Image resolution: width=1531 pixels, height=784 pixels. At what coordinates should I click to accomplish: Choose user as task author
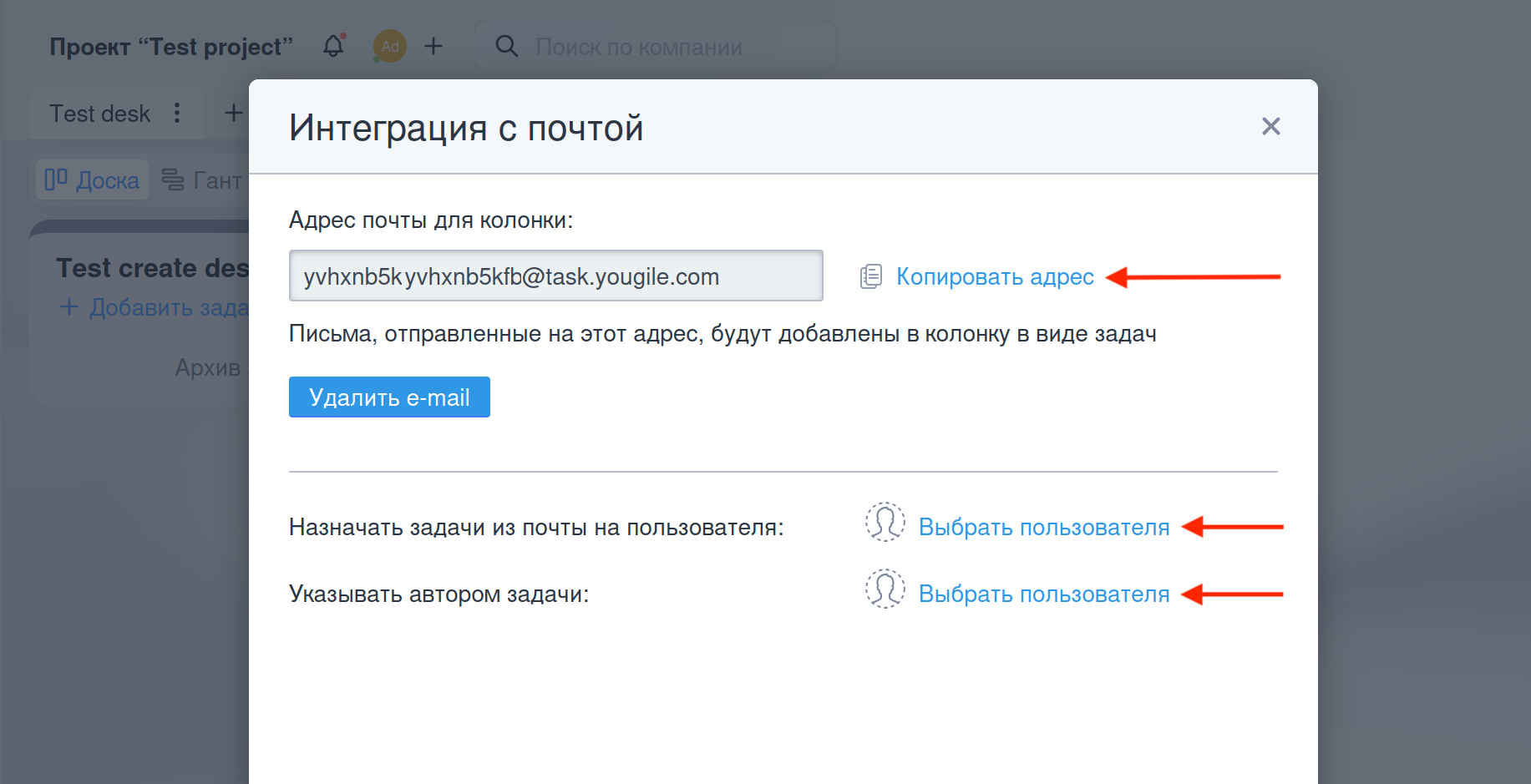pos(1043,594)
